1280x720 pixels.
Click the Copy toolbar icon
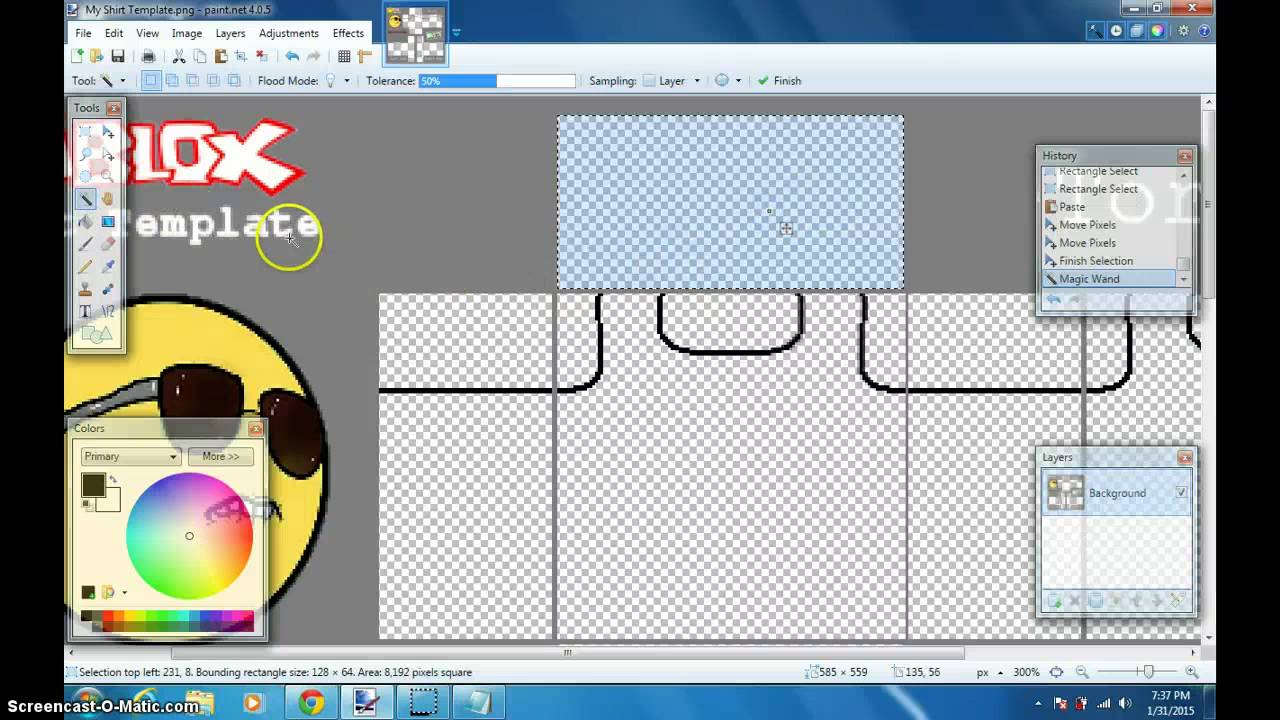tap(200, 56)
